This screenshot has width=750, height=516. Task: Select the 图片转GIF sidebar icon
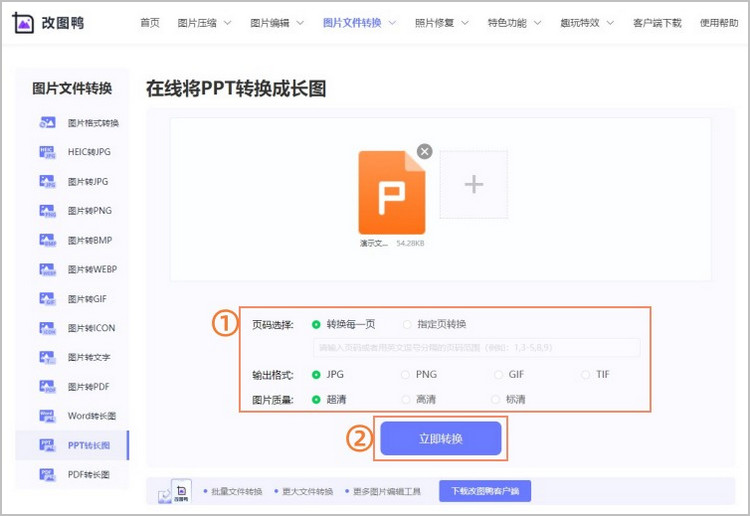coord(47,299)
